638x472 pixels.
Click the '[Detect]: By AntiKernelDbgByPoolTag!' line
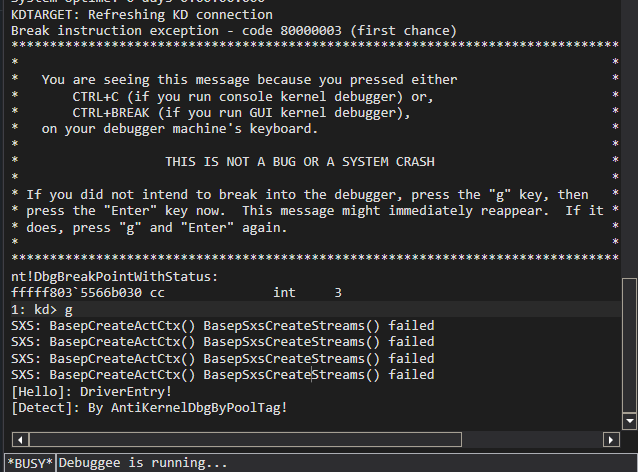(149, 408)
